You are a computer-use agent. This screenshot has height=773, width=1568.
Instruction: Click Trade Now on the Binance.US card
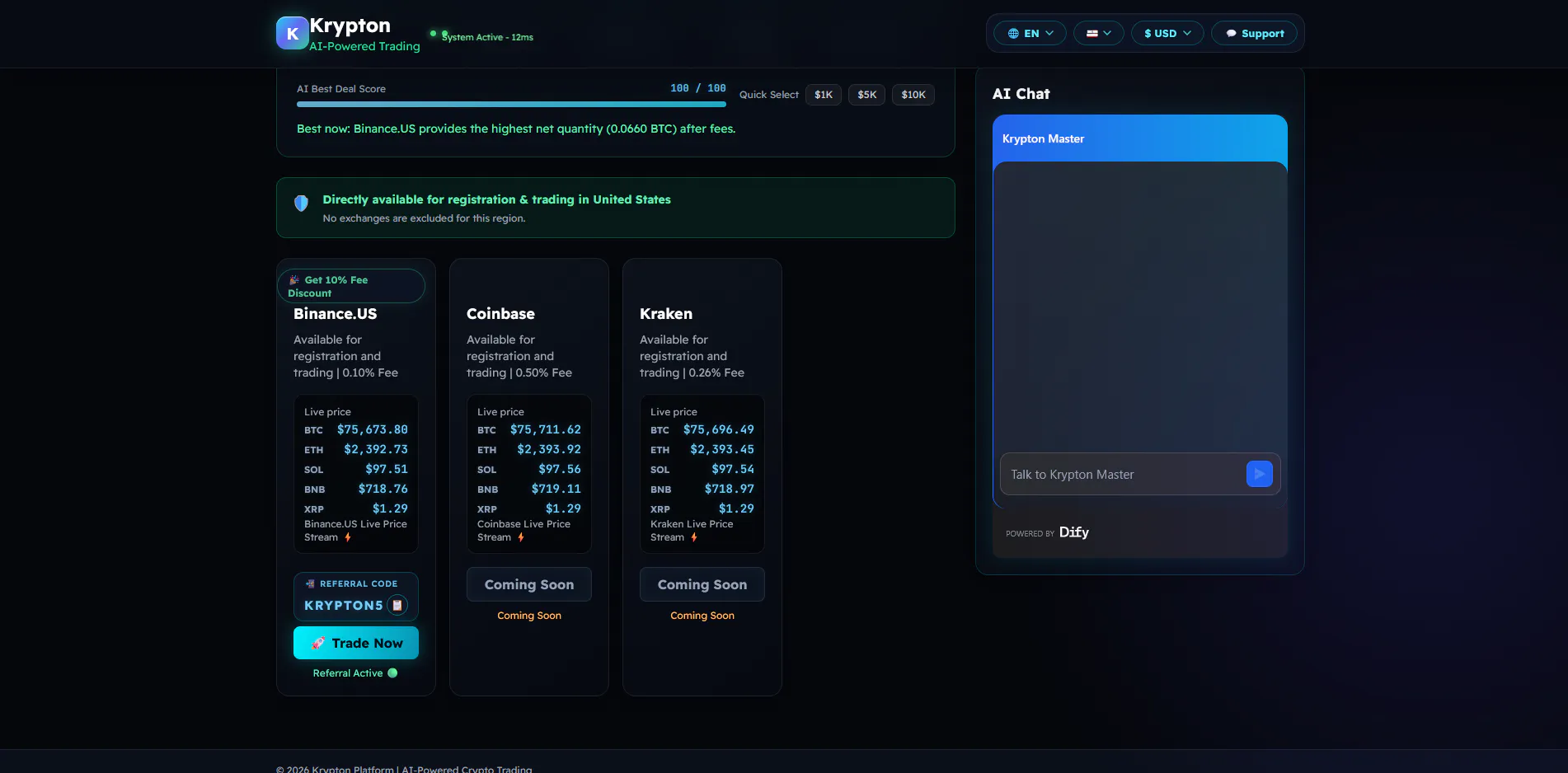pyautogui.click(x=356, y=643)
